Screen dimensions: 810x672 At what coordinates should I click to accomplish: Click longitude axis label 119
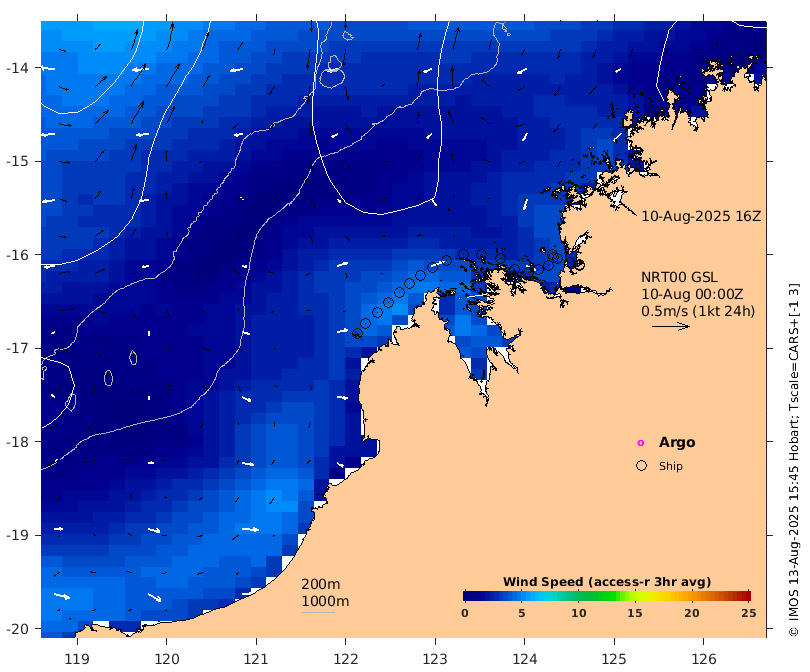point(77,659)
